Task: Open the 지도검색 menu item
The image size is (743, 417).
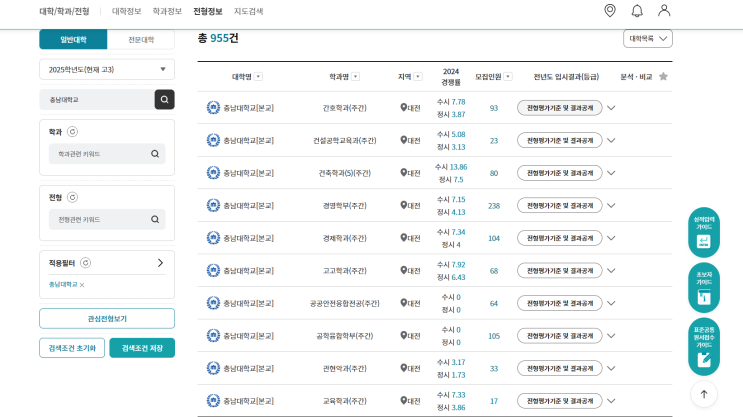Action: [x=249, y=11]
